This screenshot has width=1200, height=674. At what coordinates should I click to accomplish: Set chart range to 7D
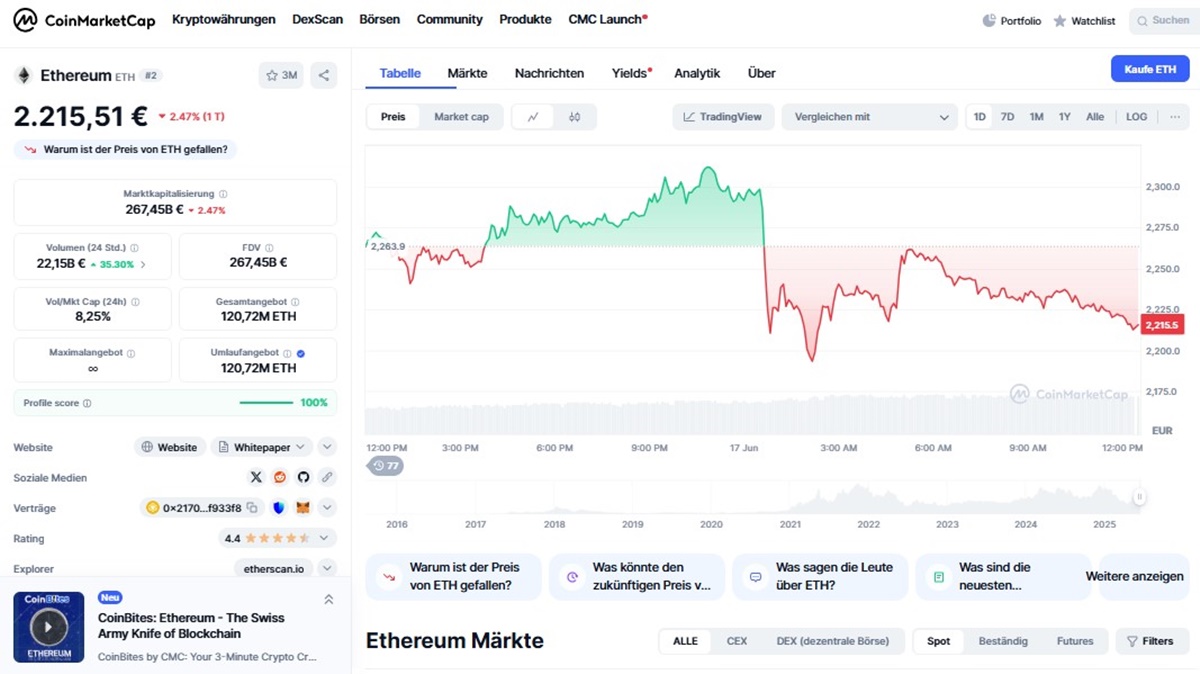[1008, 117]
